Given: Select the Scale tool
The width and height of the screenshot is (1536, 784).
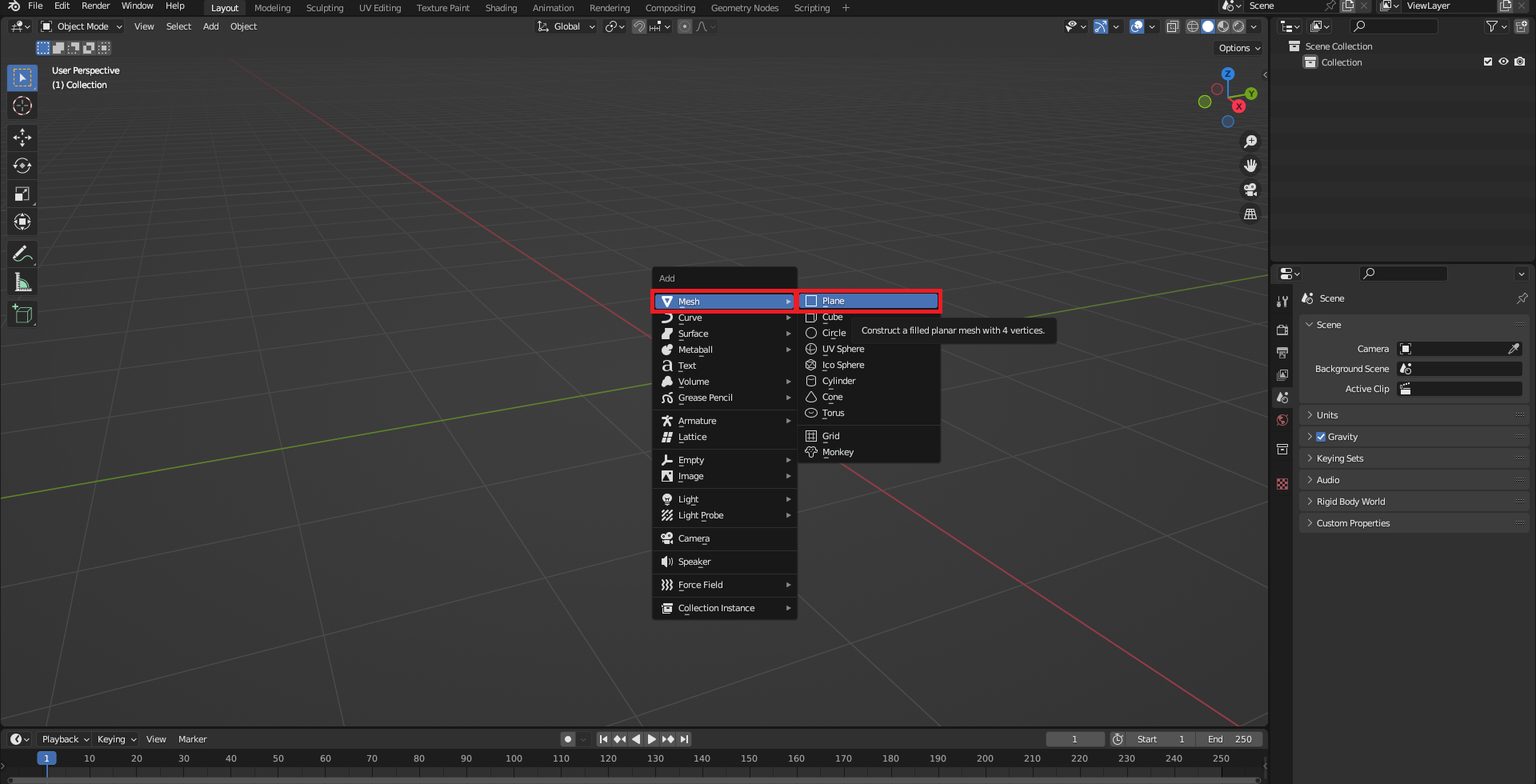Looking at the screenshot, I should coord(22,194).
